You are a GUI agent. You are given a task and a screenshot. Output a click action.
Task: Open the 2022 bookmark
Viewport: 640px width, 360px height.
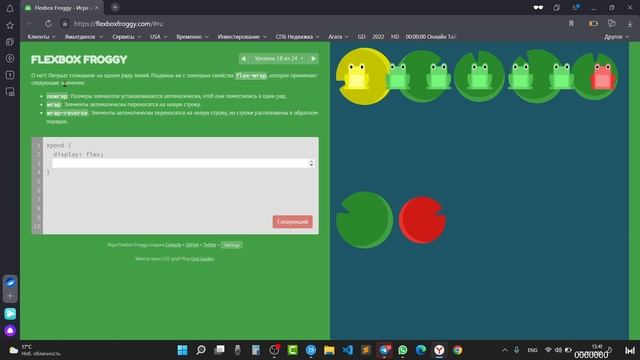coord(378,37)
